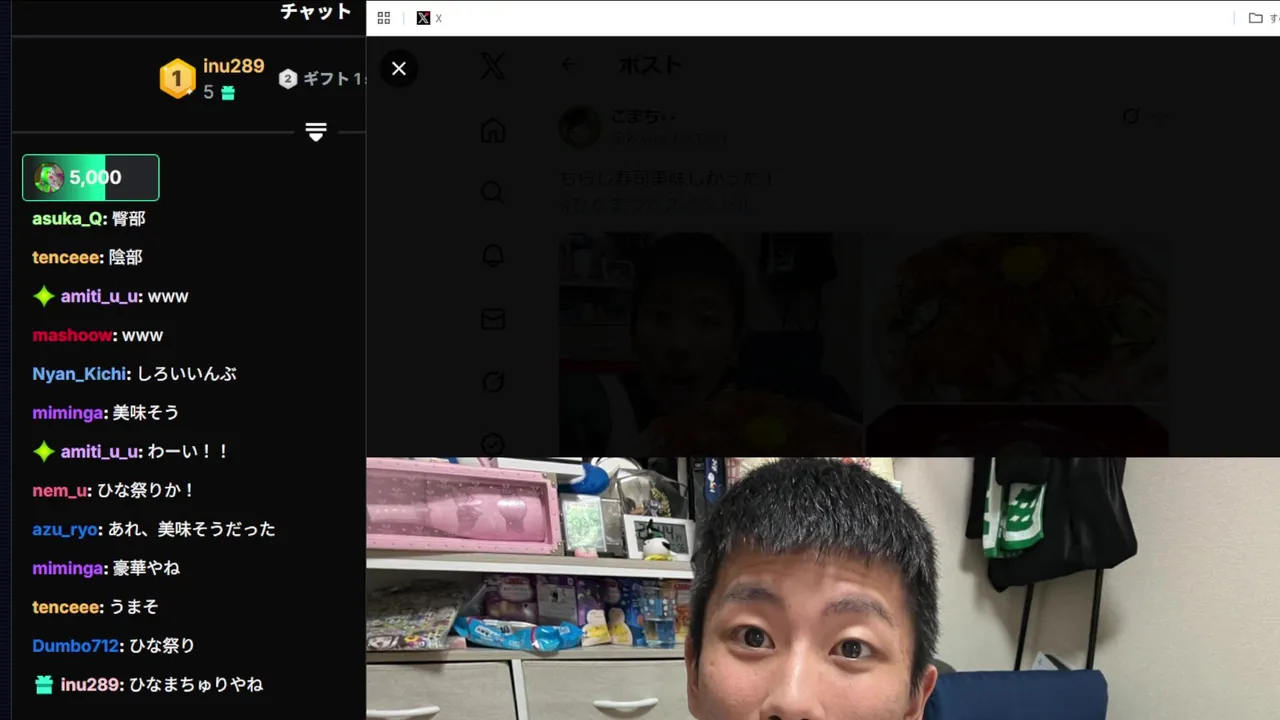The height and width of the screenshot is (720, 1280).
Task: Click gift badge before inu289's chat message
Action: pyautogui.click(x=43, y=685)
